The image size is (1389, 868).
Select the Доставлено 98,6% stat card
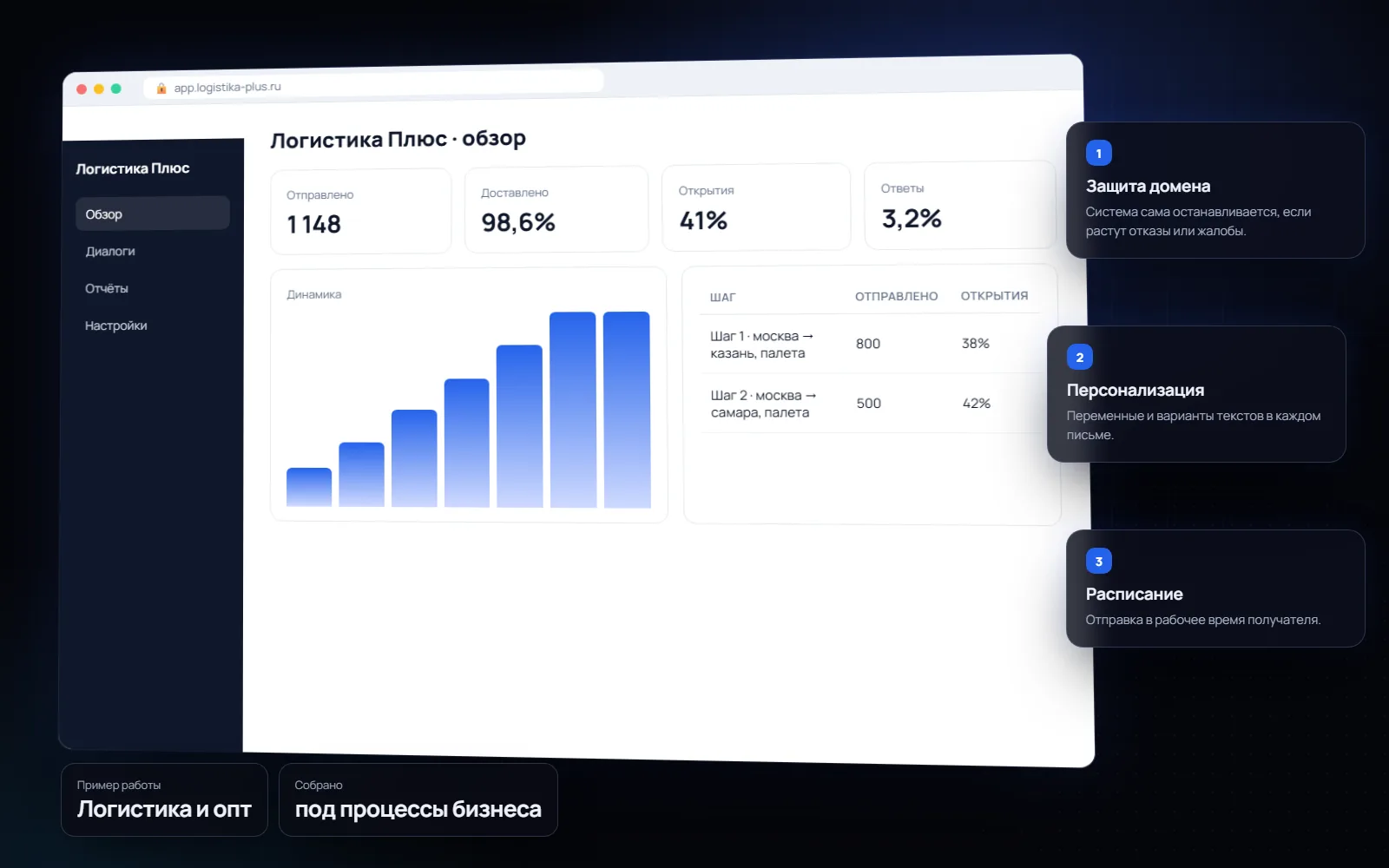click(556, 209)
